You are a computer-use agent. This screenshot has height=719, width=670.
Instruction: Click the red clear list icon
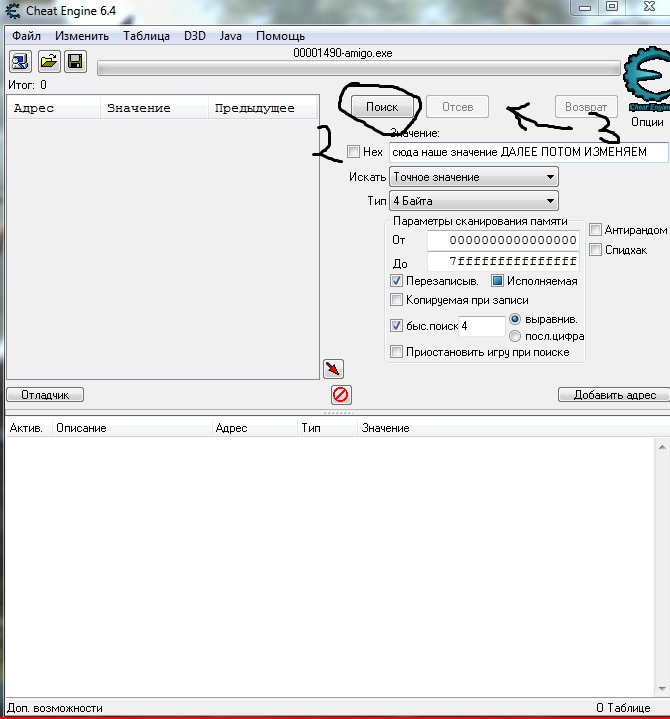[x=341, y=395]
